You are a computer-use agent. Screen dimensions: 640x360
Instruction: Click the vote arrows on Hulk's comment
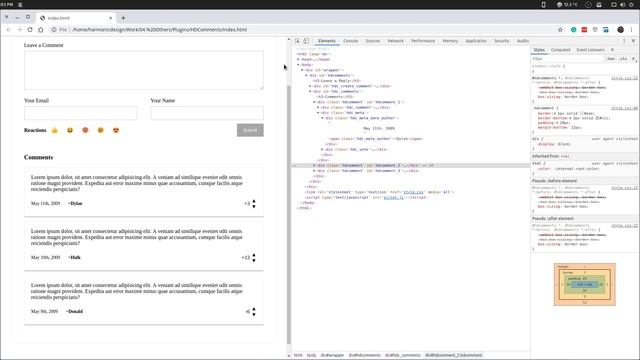(x=254, y=258)
